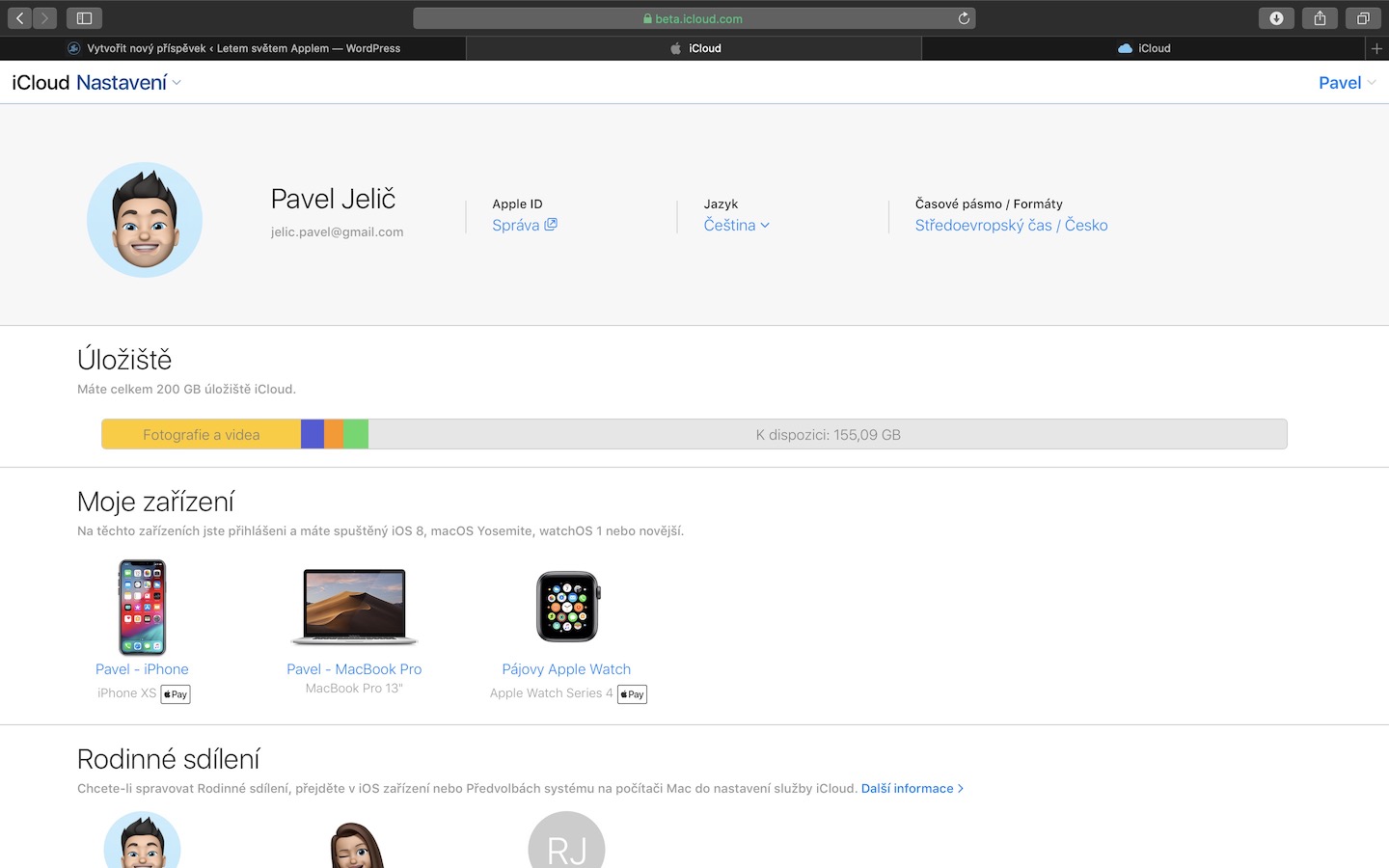The height and width of the screenshot is (868, 1389).
Task: Reload the page with the refresh icon
Action: tap(964, 18)
